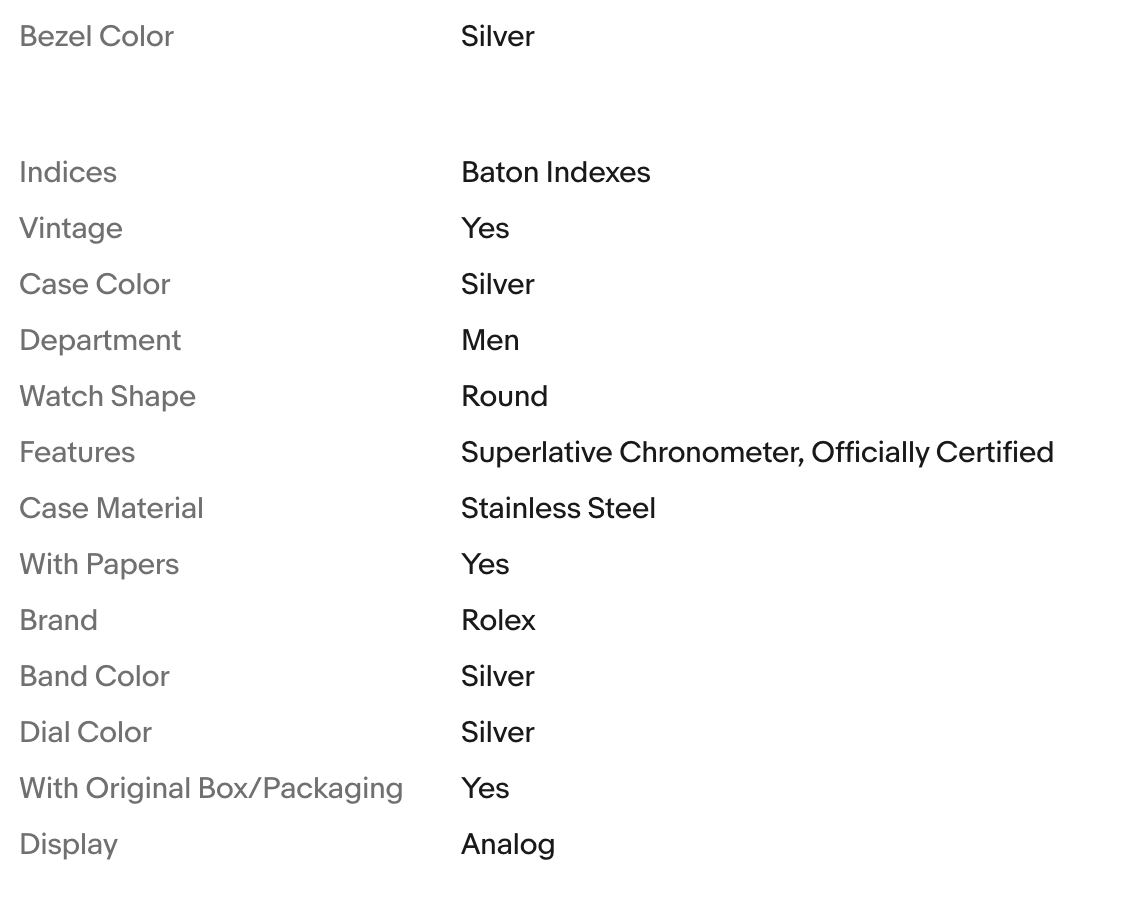Screen dimensions: 1122x900
Task: Click the Round value
Action: pyautogui.click(x=504, y=397)
